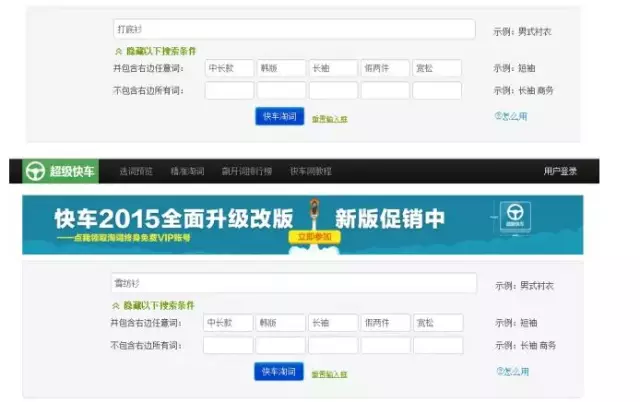The height and width of the screenshot is (402, 640).
Task: Open the 怎么用 help link in 雪纺衫 panel
Action: [x=513, y=371]
